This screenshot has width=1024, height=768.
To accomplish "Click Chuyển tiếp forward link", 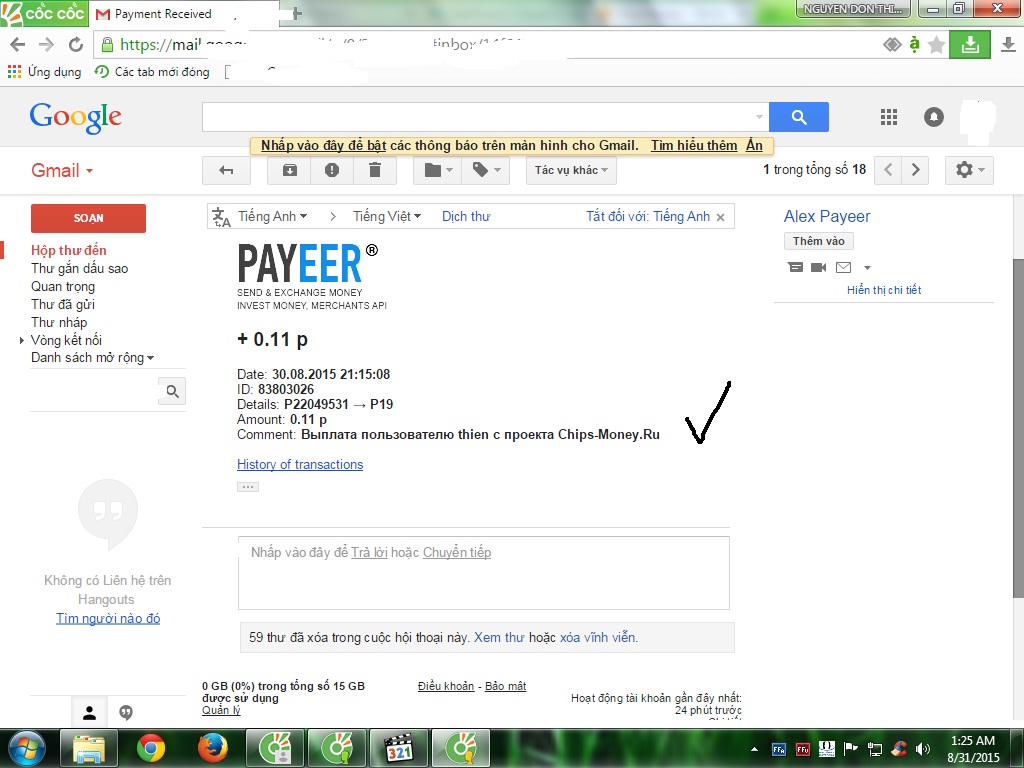I will 456,552.
